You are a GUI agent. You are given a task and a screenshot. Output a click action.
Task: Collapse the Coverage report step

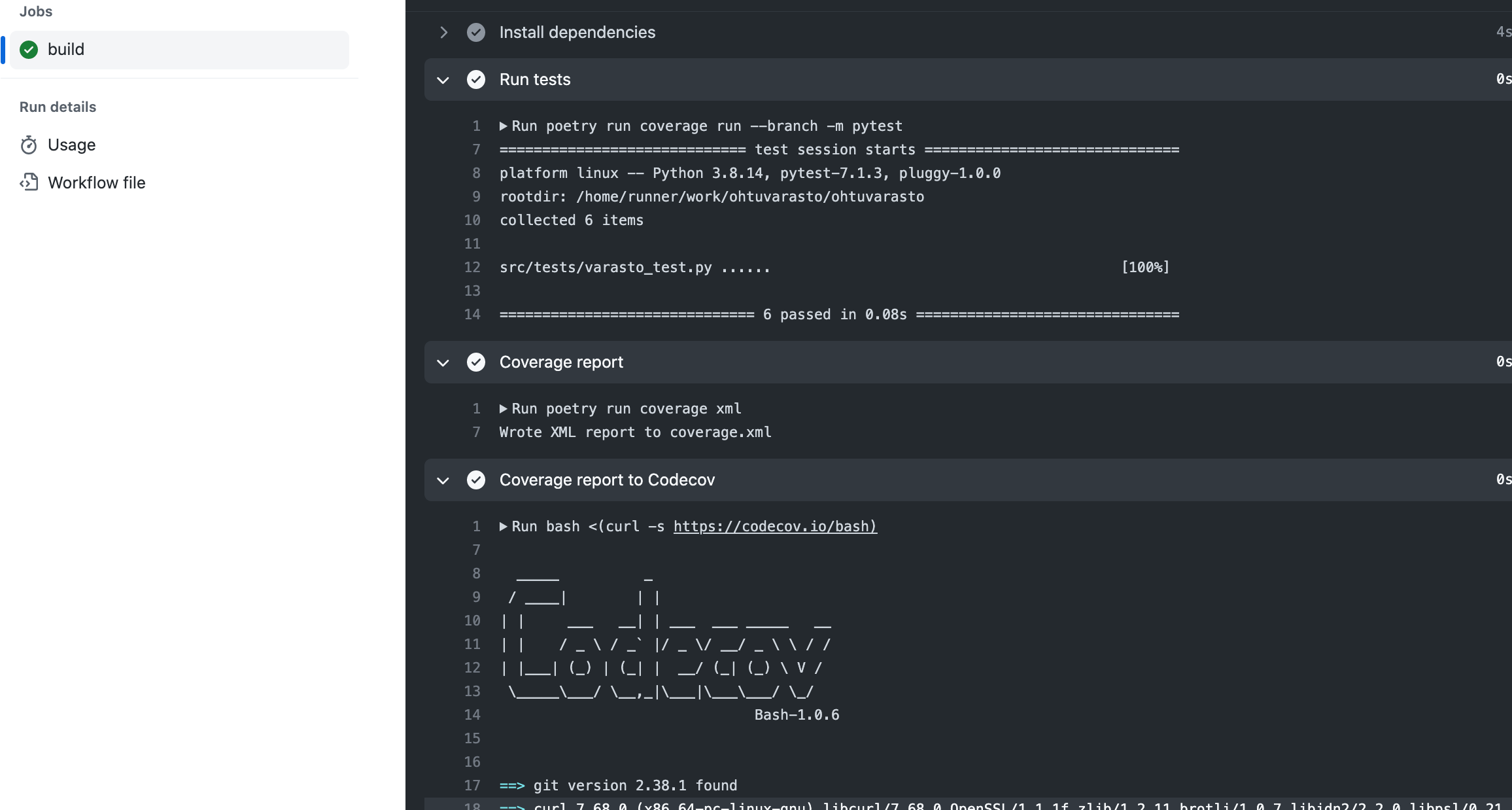click(443, 362)
